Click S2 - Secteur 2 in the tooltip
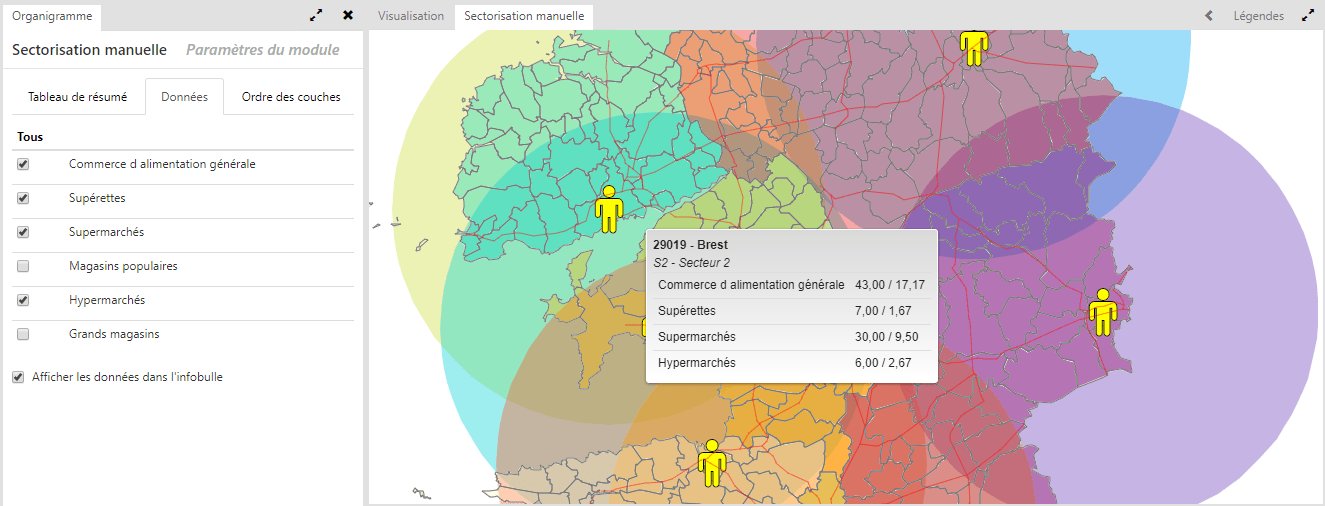This screenshot has width=1325, height=506. [x=691, y=263]
